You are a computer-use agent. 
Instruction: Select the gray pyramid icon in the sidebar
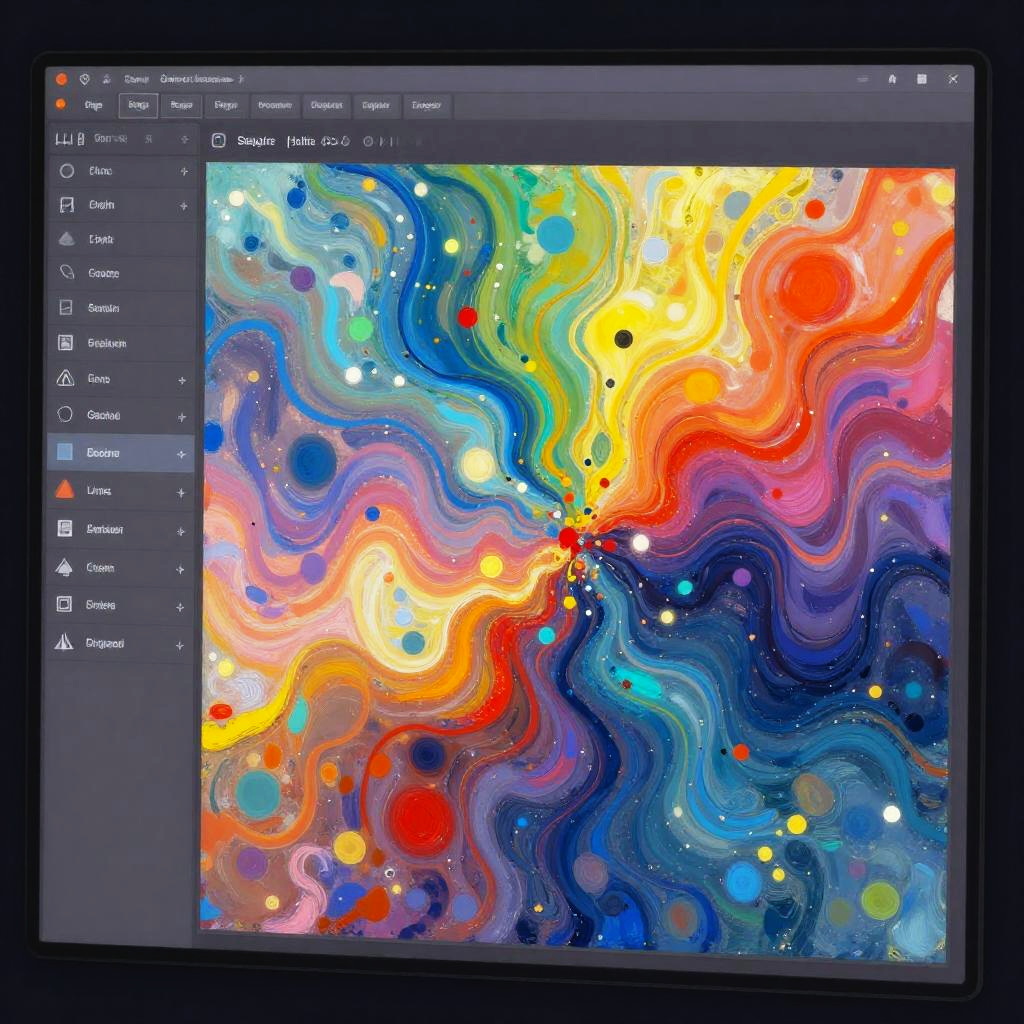point(66,239)
